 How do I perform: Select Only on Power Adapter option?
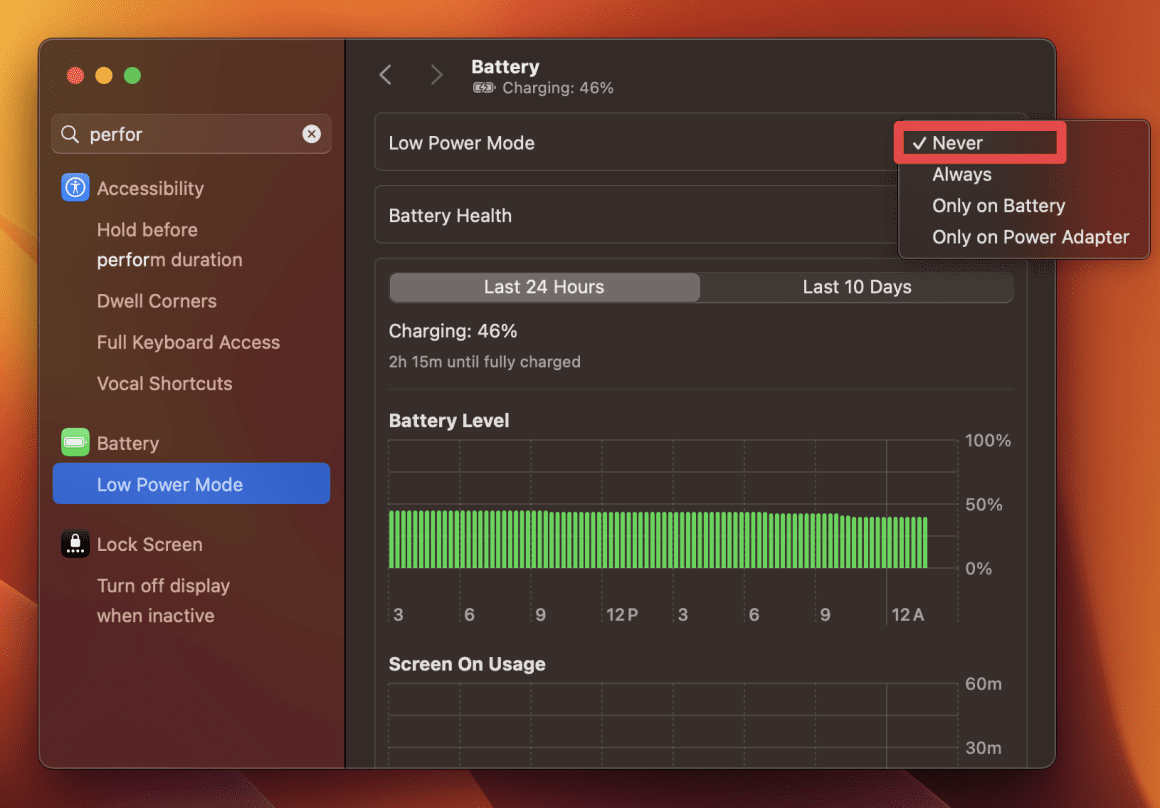click(1030, 237)
